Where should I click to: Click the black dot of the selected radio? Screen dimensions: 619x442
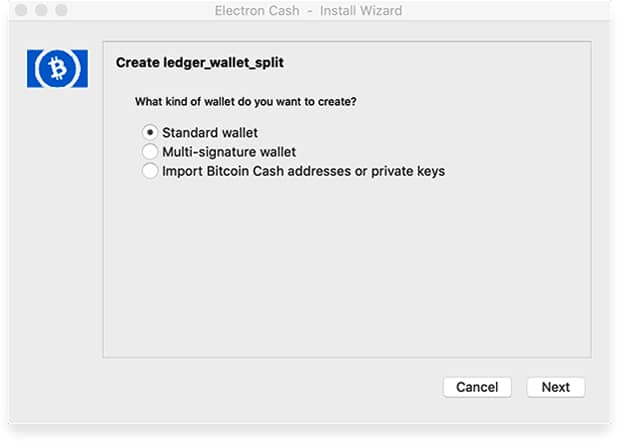[150, 133]
